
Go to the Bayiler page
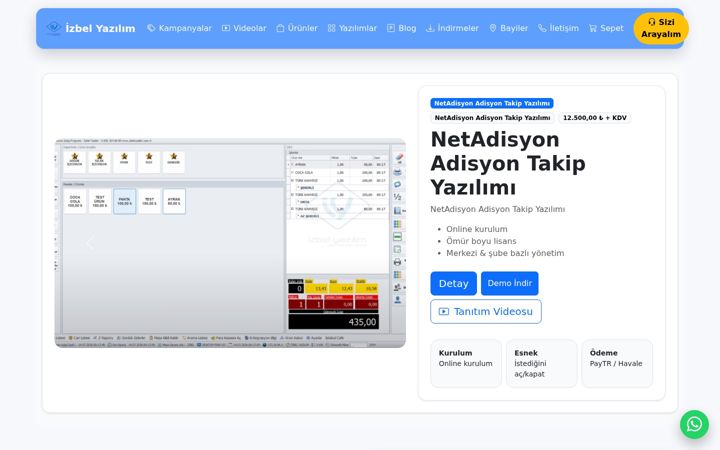[x=508, y=28]
